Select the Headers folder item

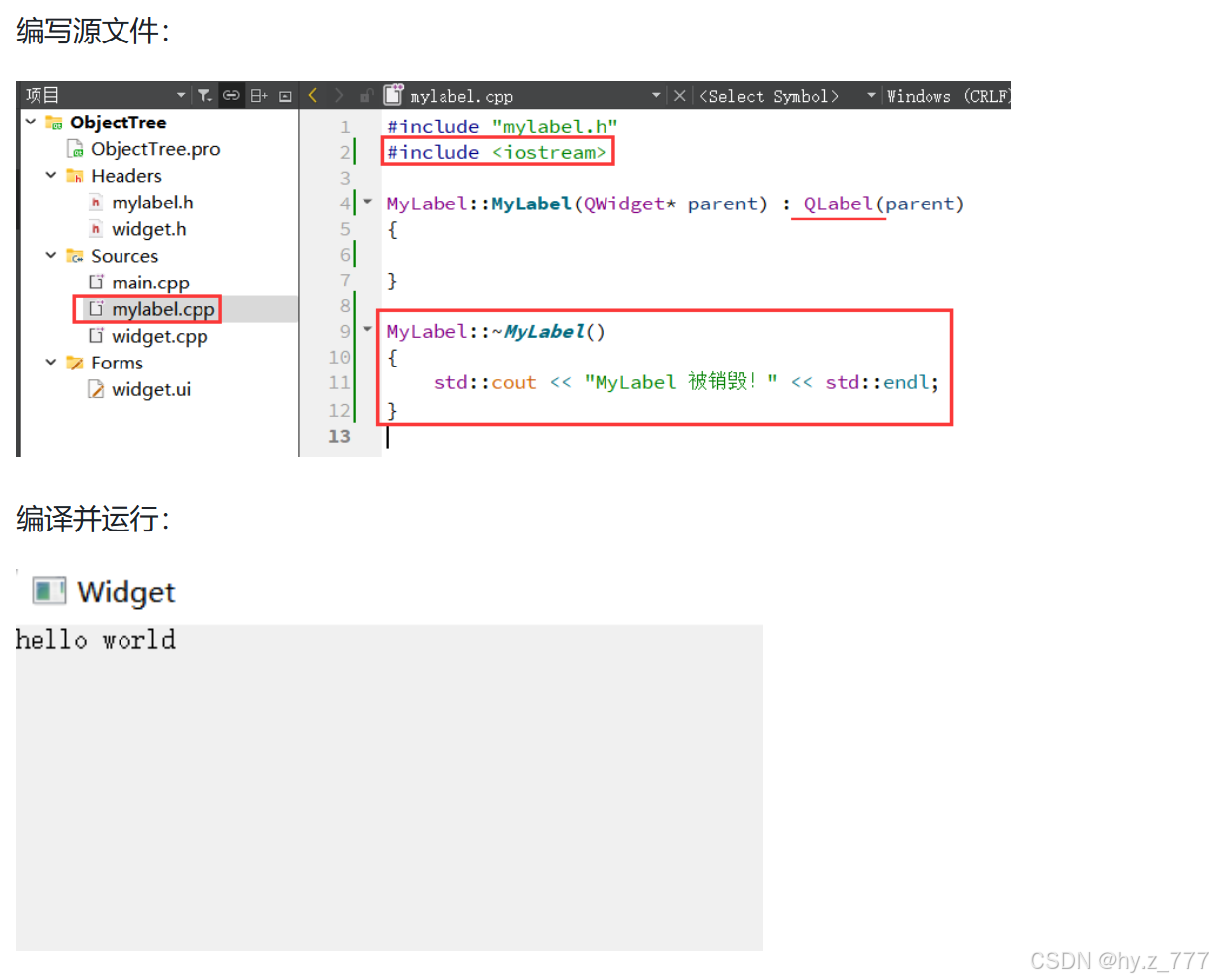pos(126,175)
